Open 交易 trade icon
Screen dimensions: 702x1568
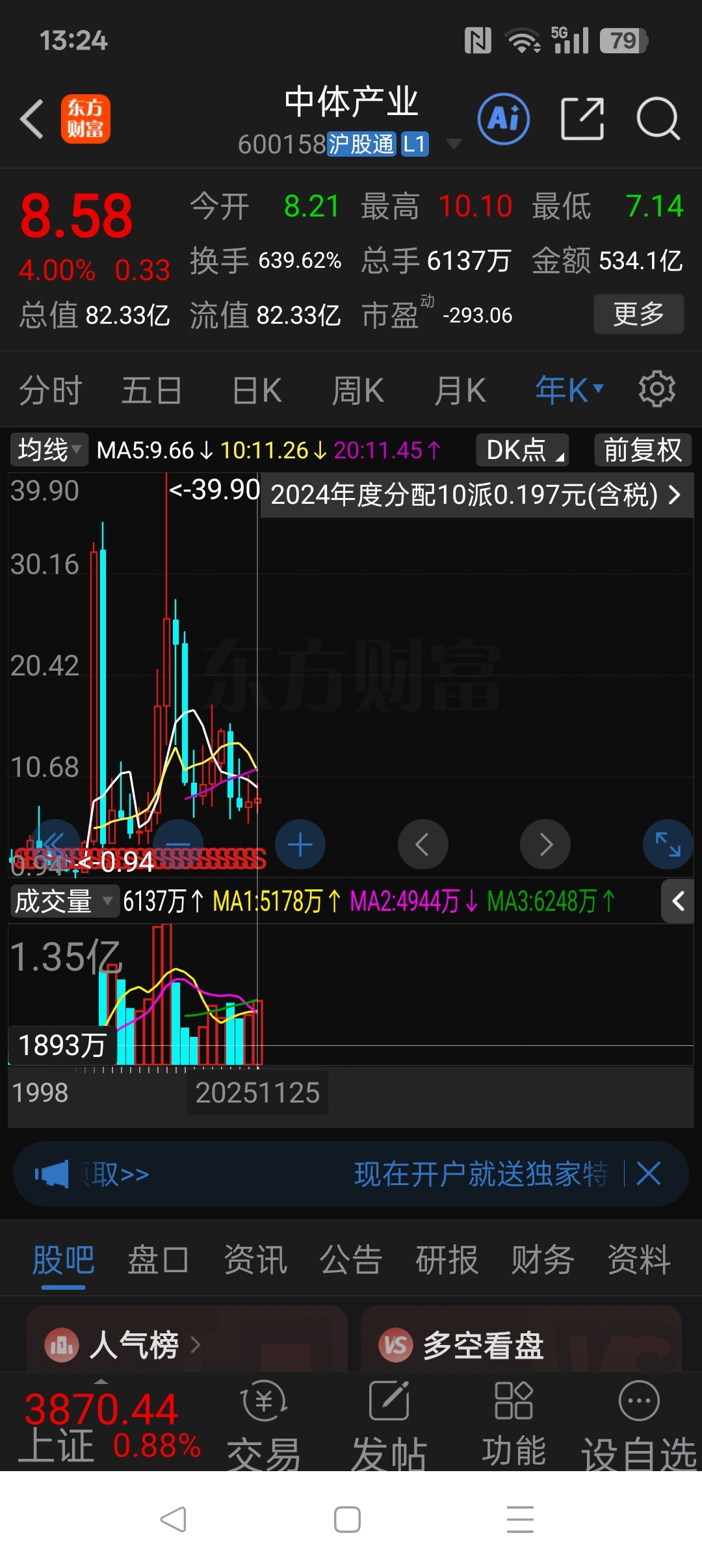tap(264, 1424)
